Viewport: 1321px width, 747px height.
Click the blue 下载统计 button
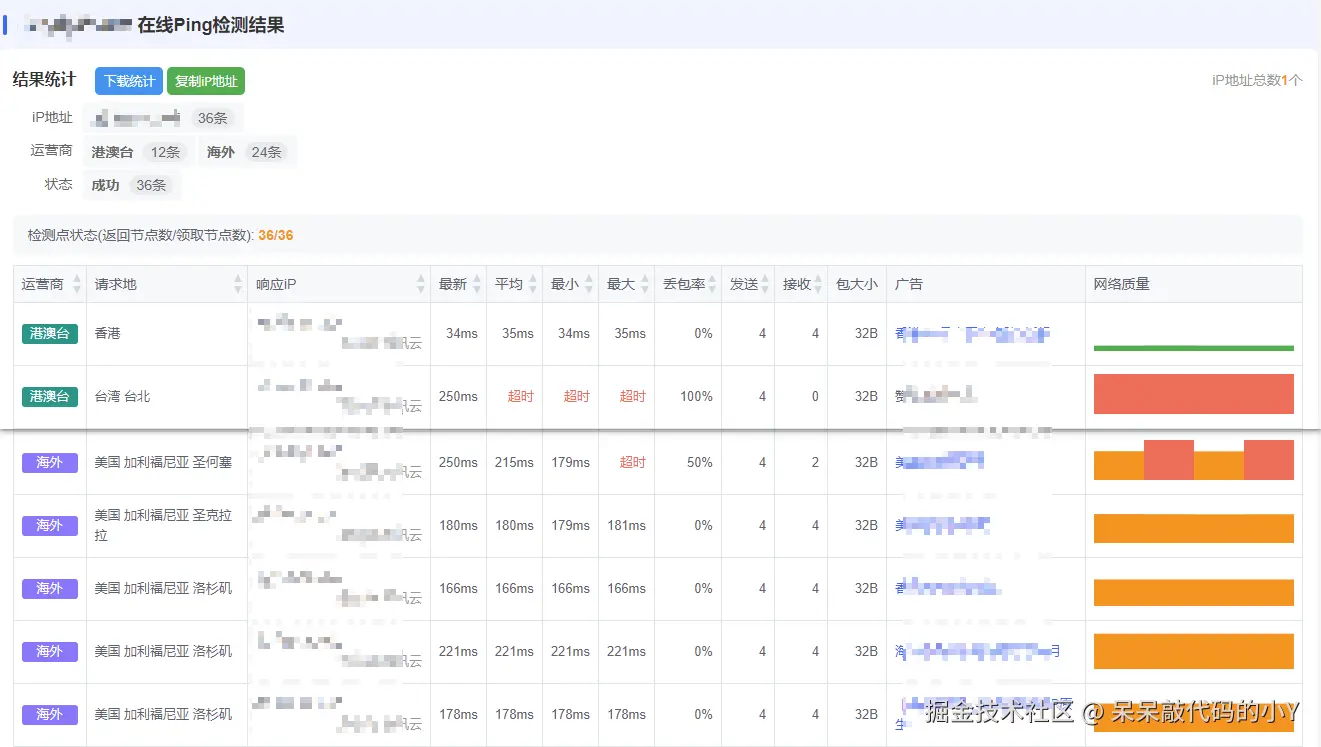point(128,81)
